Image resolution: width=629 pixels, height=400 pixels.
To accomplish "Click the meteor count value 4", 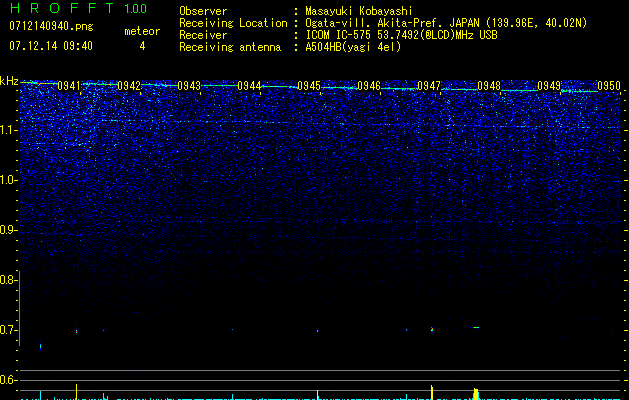I will [x=142, y=46].
